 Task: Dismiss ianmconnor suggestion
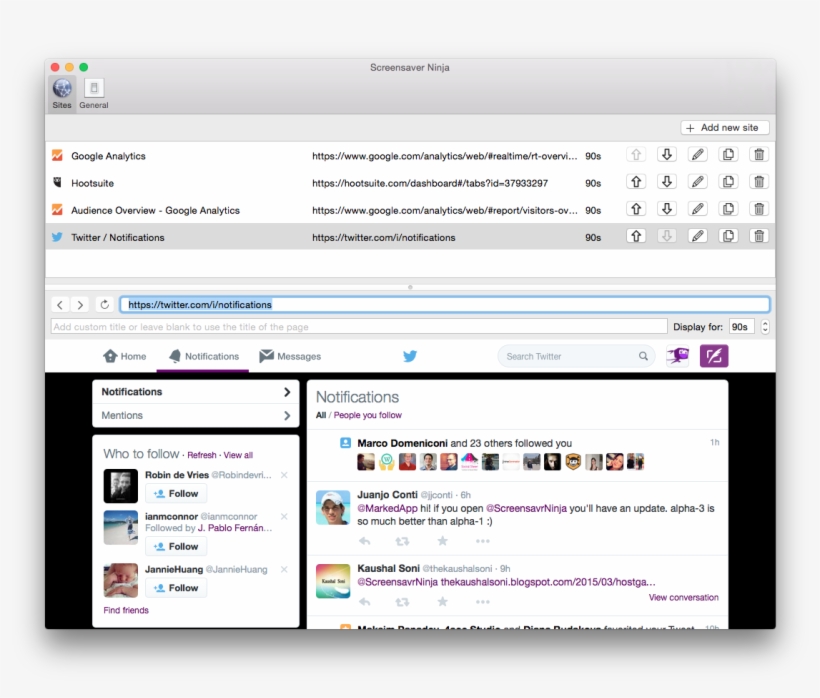coord(284,517)
